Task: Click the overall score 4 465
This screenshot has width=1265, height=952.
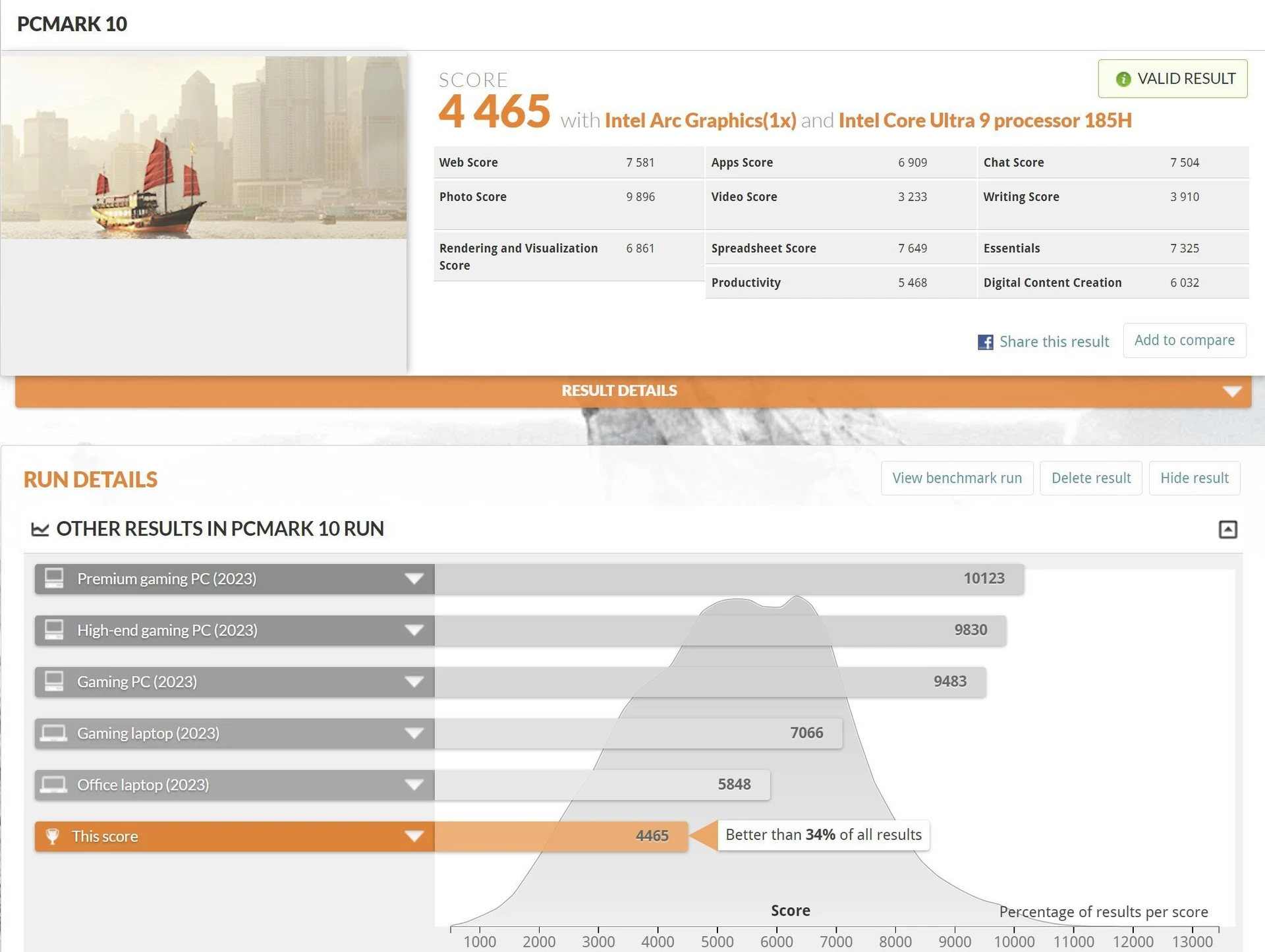Action: (x=494, y=111)
